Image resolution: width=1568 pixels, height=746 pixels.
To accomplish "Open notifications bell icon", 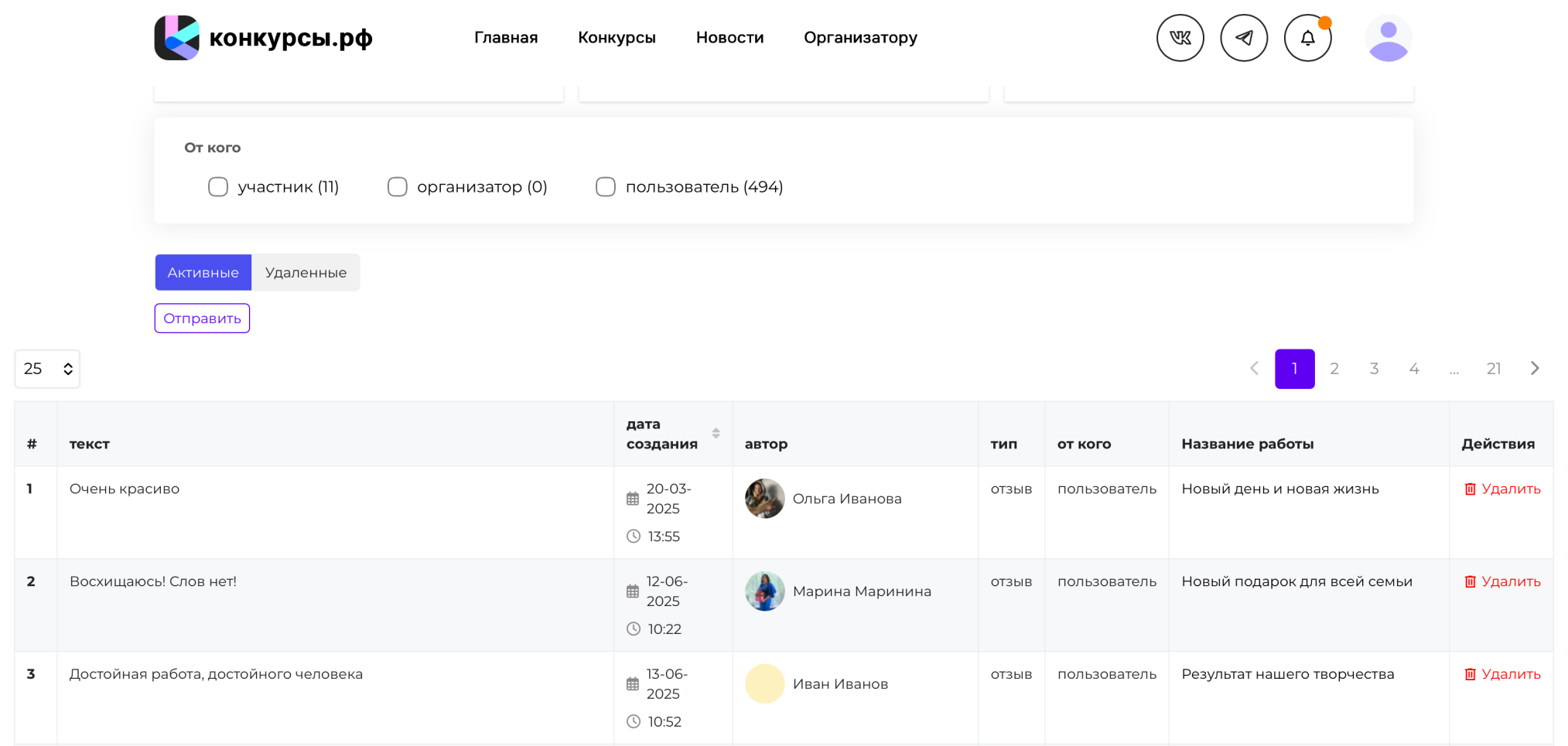I will (1307, 38).
